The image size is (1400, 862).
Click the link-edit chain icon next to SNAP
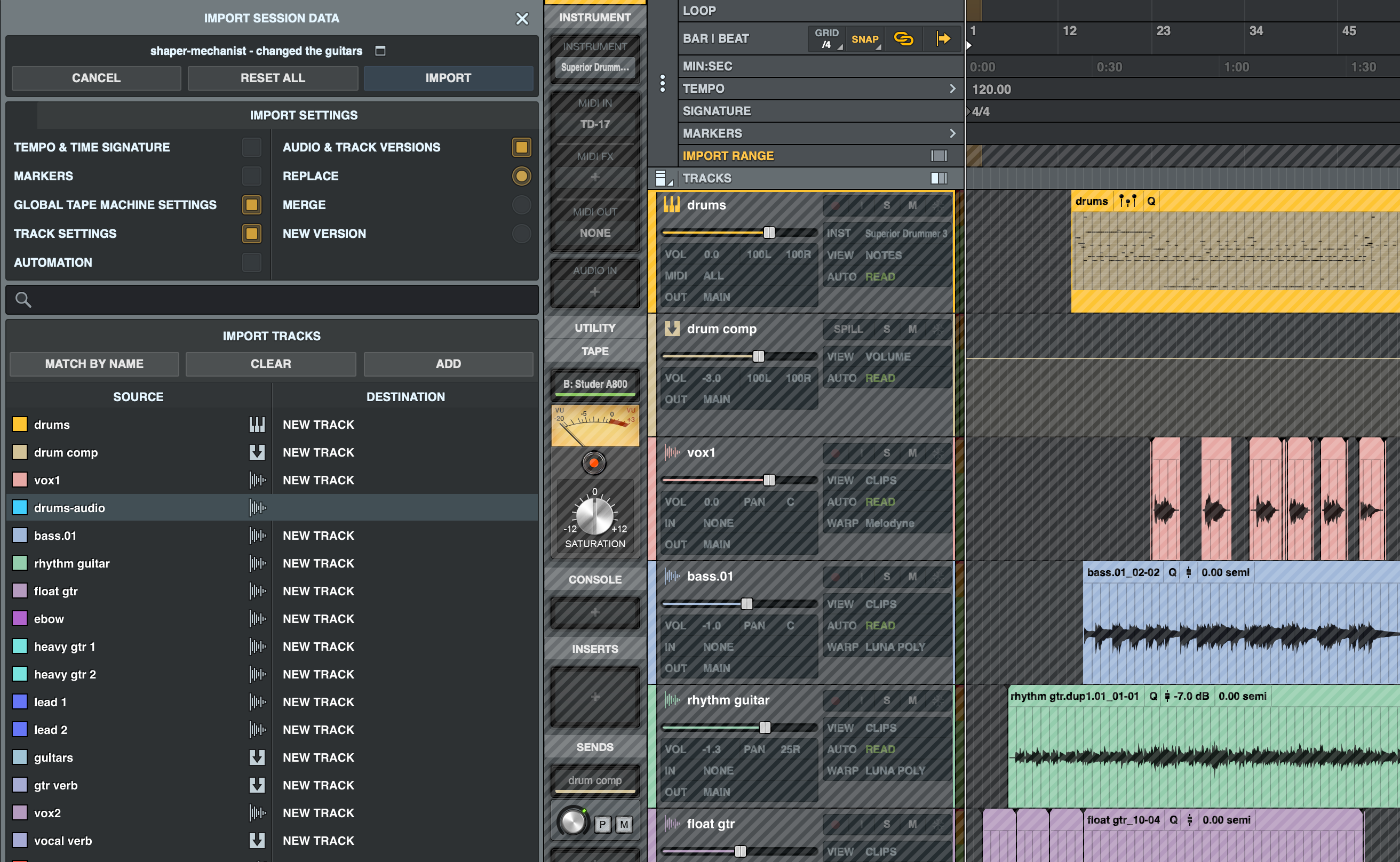click(903, 39)
